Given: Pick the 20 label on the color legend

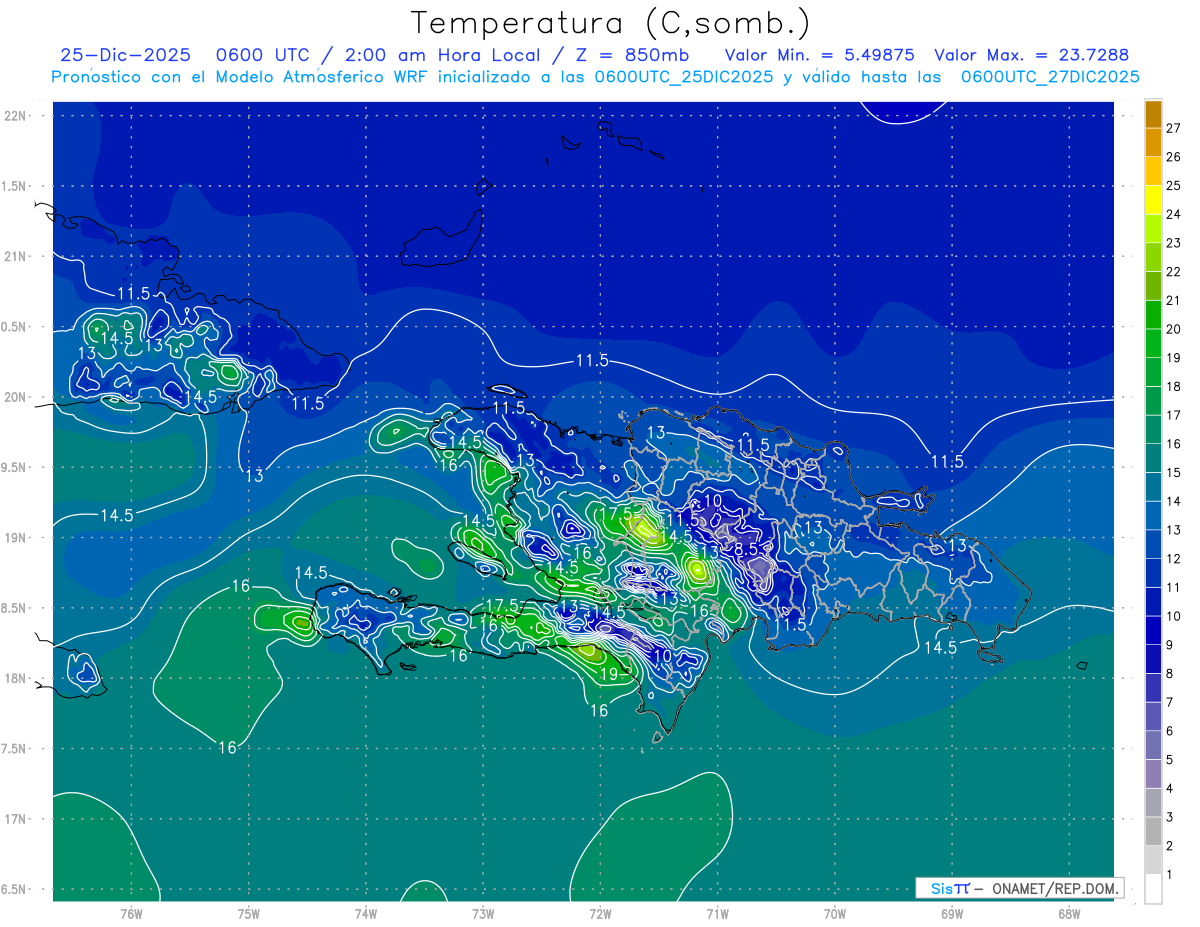Looking at the screenshot, I should coord(1173,329).
